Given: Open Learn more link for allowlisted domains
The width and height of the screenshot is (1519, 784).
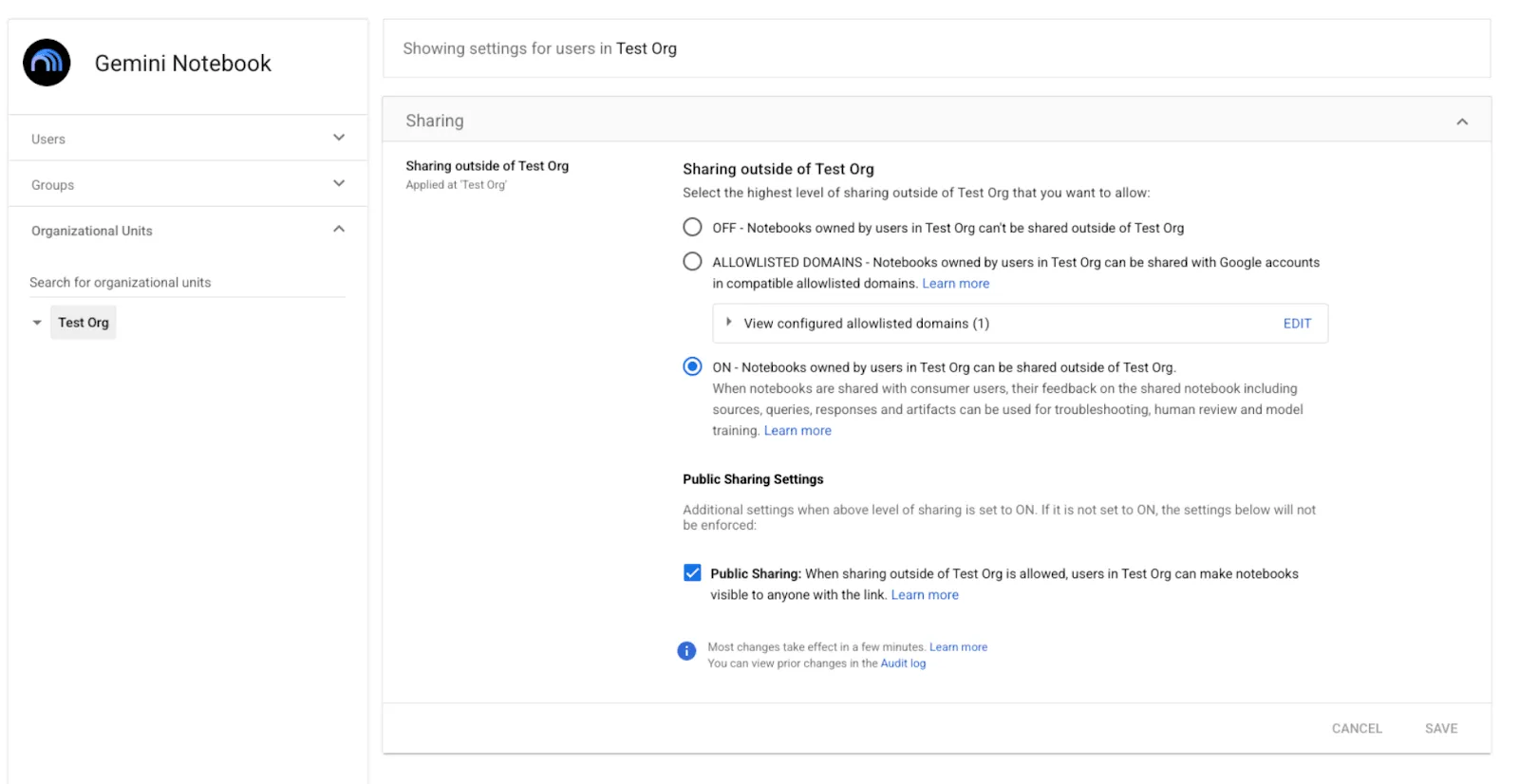Looking at the screenshot, I should tap(956, 283).
